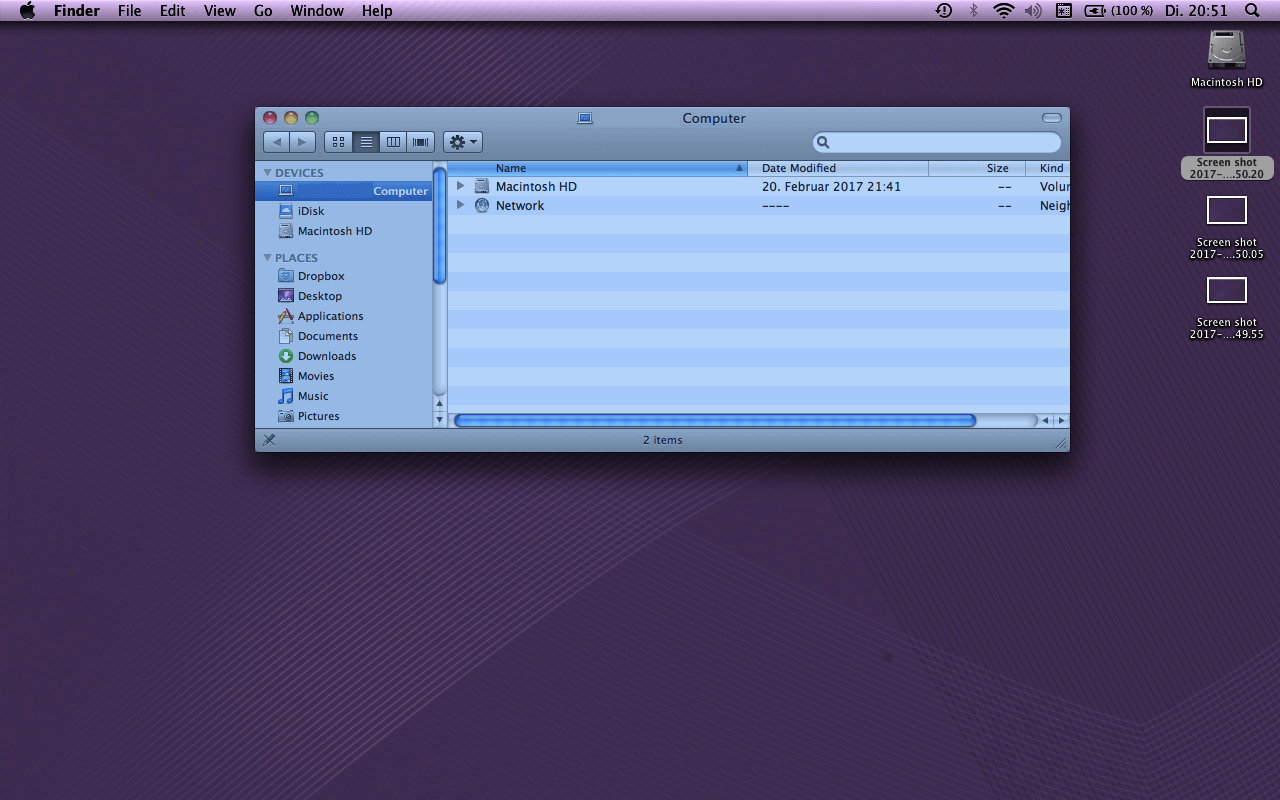Switch to column view
Screen dimensions: 1280x800
tap(392, 141)
